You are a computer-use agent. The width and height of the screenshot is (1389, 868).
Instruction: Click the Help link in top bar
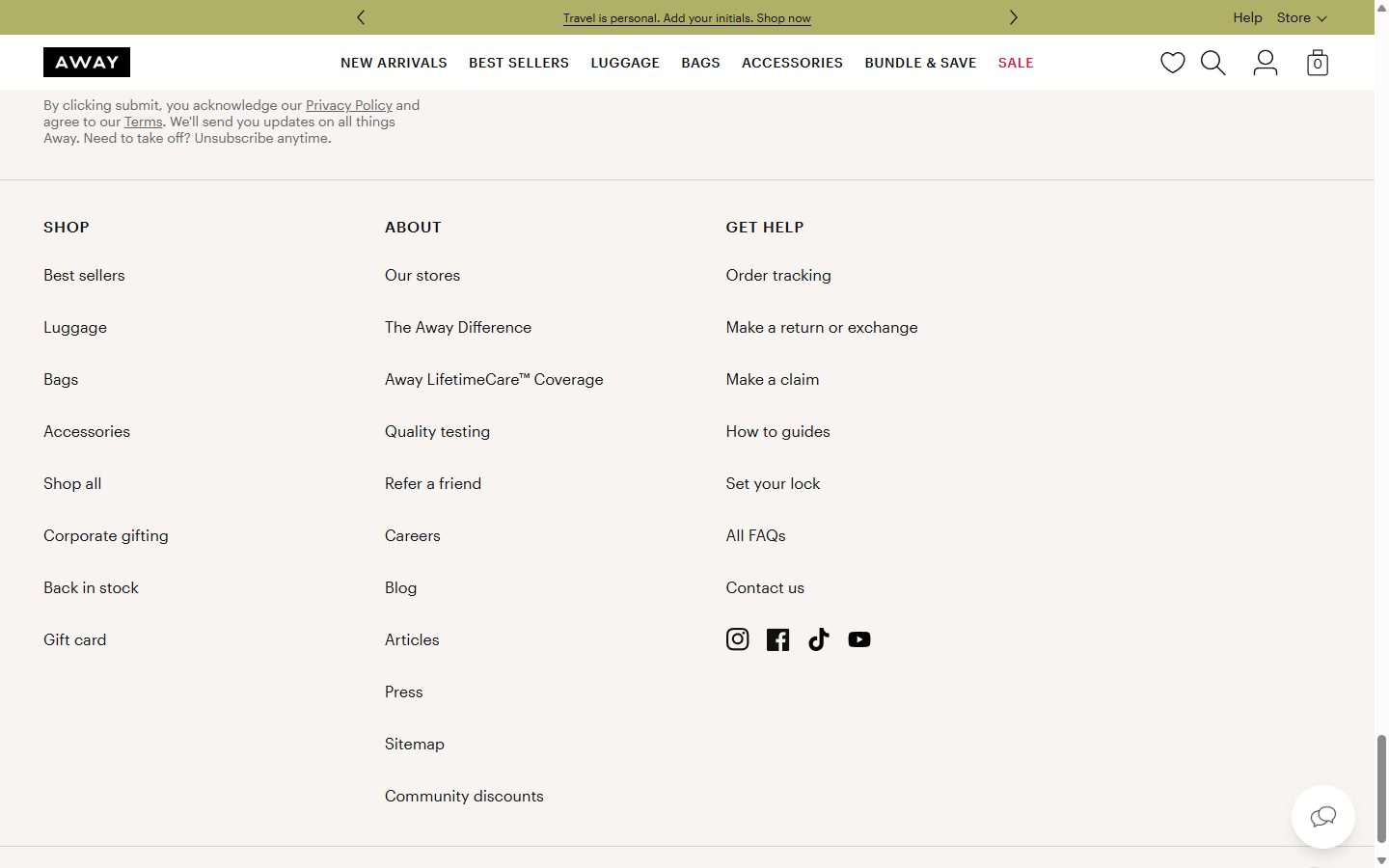coord(1247,17)
